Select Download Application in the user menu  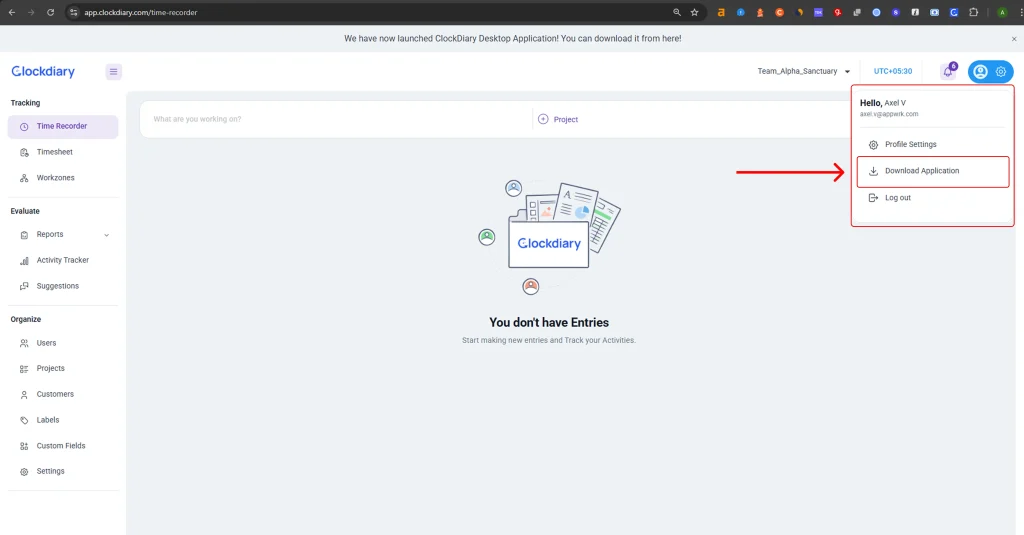(x=933, y=171)
